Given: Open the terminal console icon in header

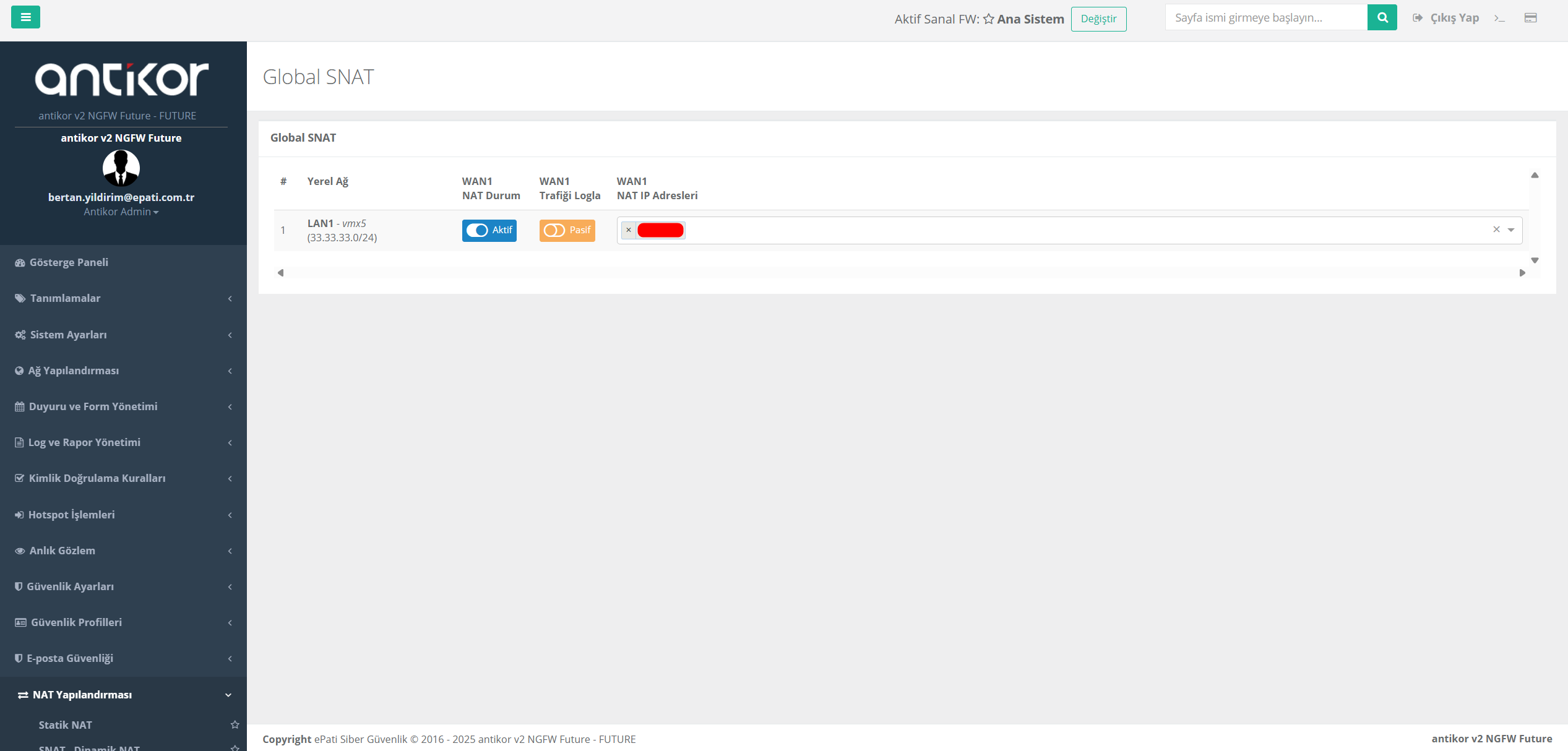Looking at the screenshot, I should click(1499, 18).
